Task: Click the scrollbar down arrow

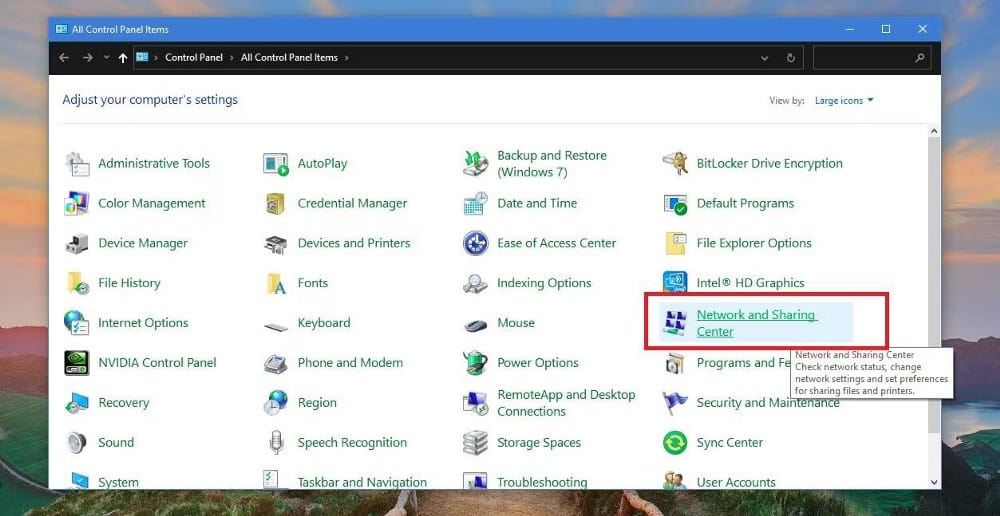Action: point(934,483)
